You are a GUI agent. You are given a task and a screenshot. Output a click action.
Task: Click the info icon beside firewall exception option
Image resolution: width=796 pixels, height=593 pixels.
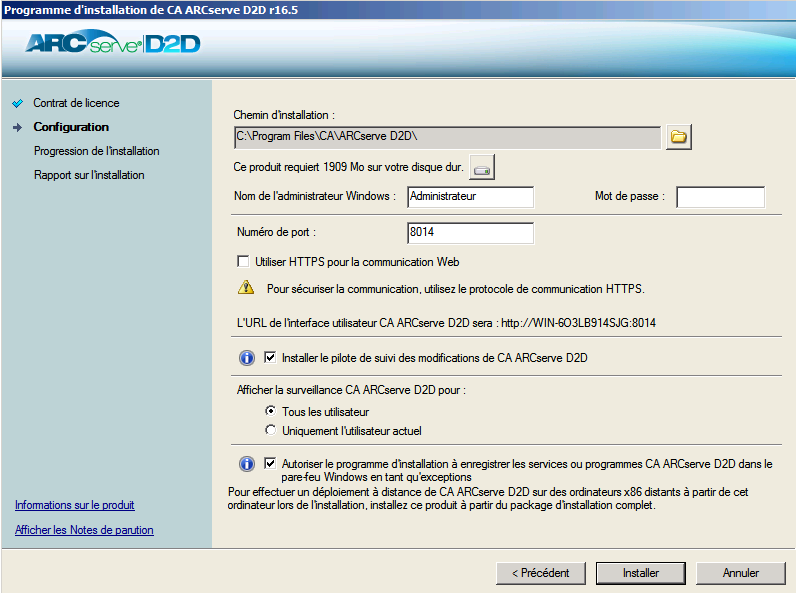247,464
